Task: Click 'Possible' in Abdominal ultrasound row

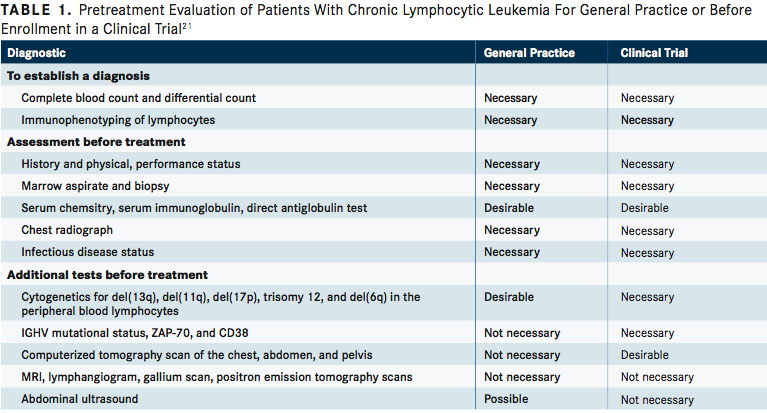Action: 506,399
